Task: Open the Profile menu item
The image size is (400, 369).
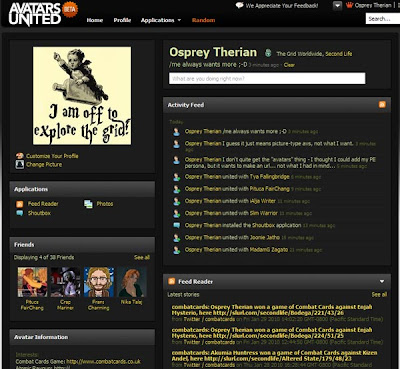Action: (x=122, y=20)
